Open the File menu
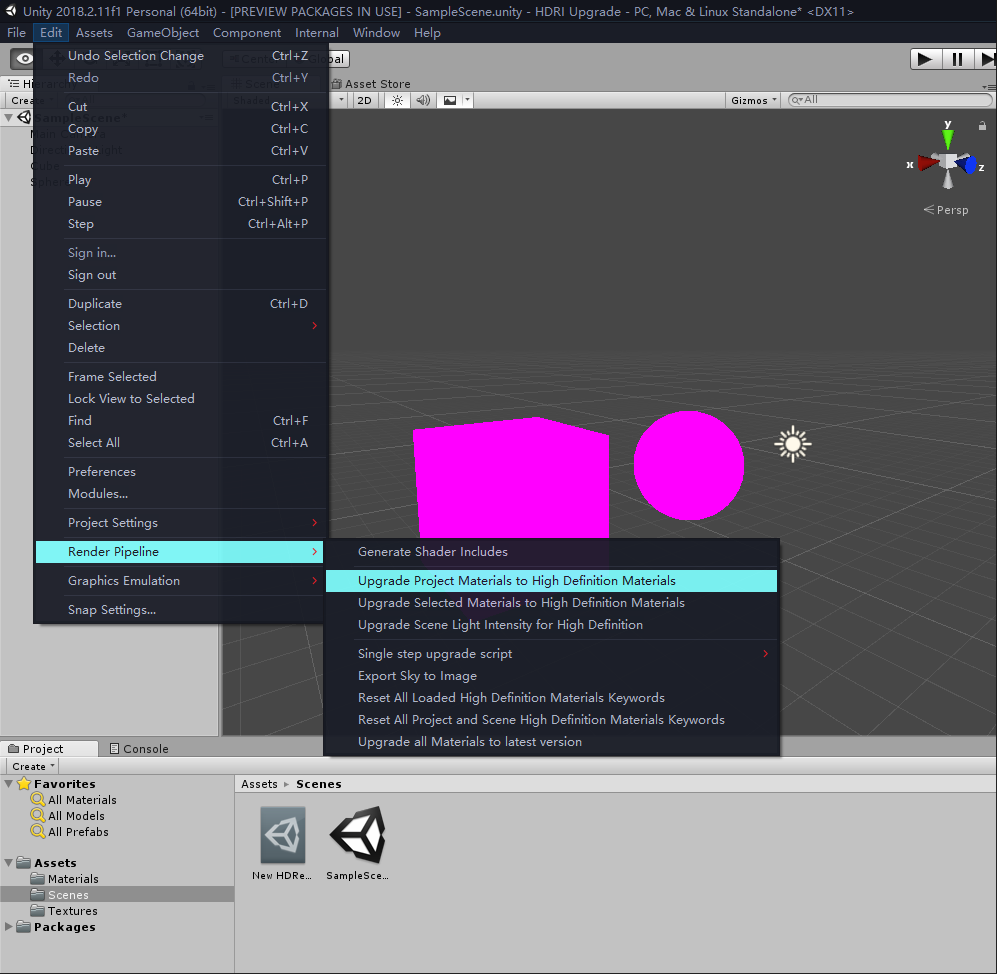Screen dimensions: 997x974 pyautogui.click(x=17, y=32)
